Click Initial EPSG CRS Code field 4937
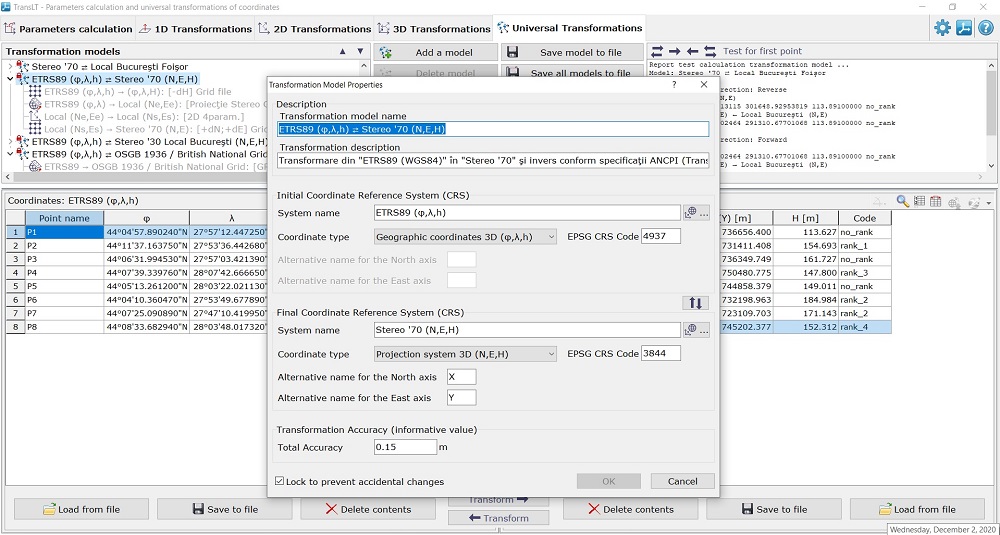This screenshot has width=1000, height=535. coord(661,237)
